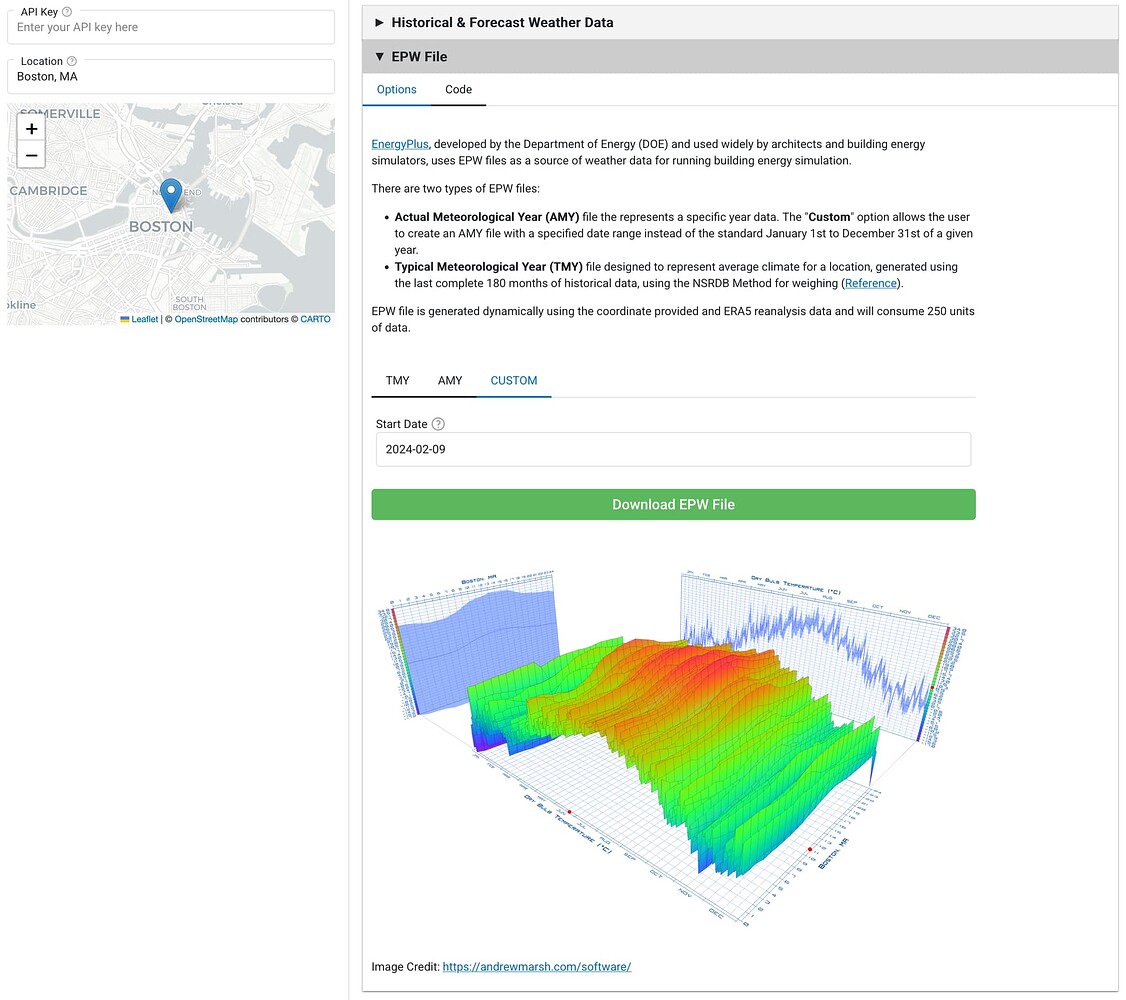The width and height of the screenshot is (1126, 1000).
Task: Zoom out on the map
Action: click(32, 155)
